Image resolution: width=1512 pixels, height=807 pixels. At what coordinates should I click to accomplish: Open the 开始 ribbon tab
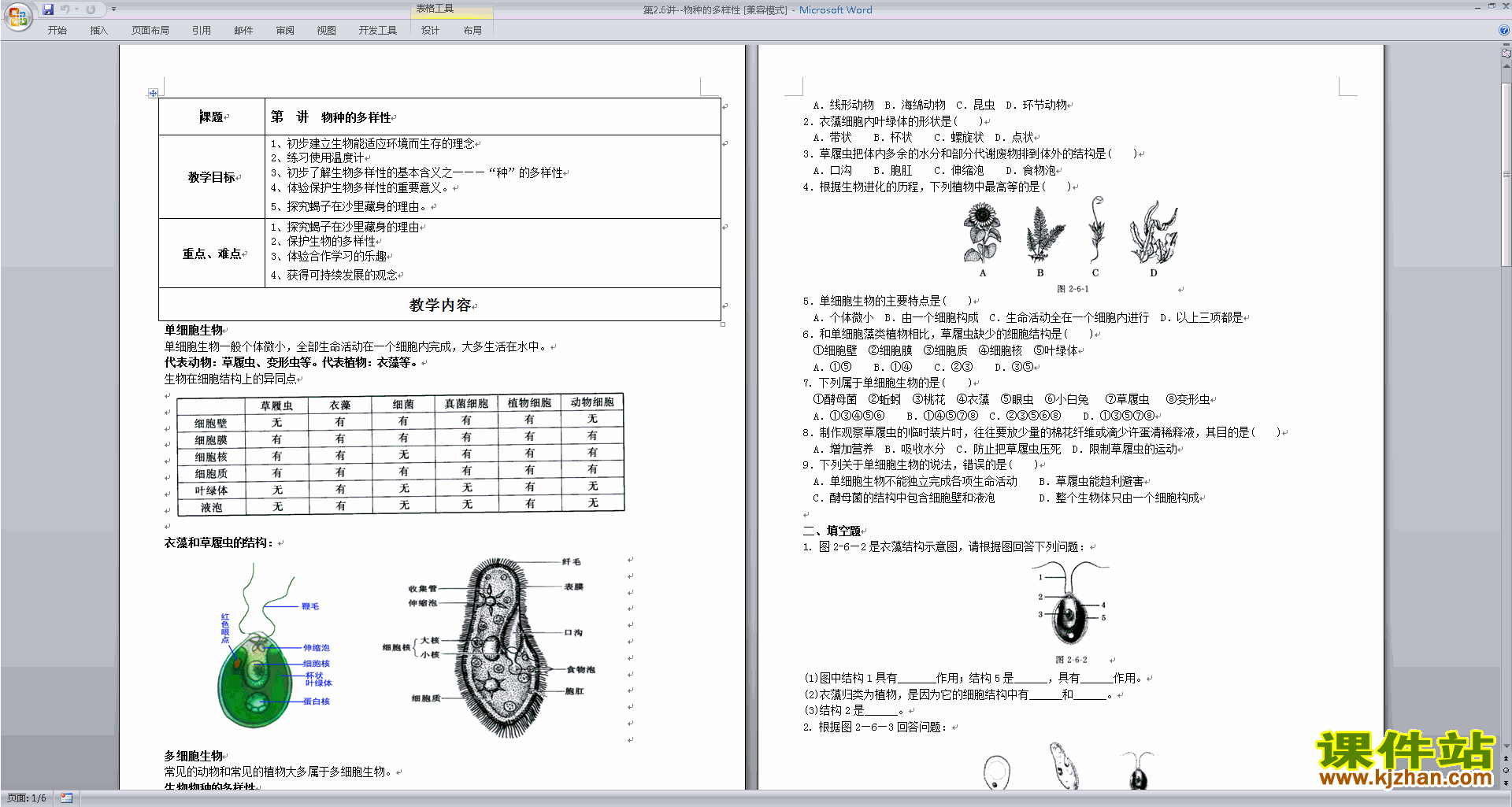coord(57,31)
